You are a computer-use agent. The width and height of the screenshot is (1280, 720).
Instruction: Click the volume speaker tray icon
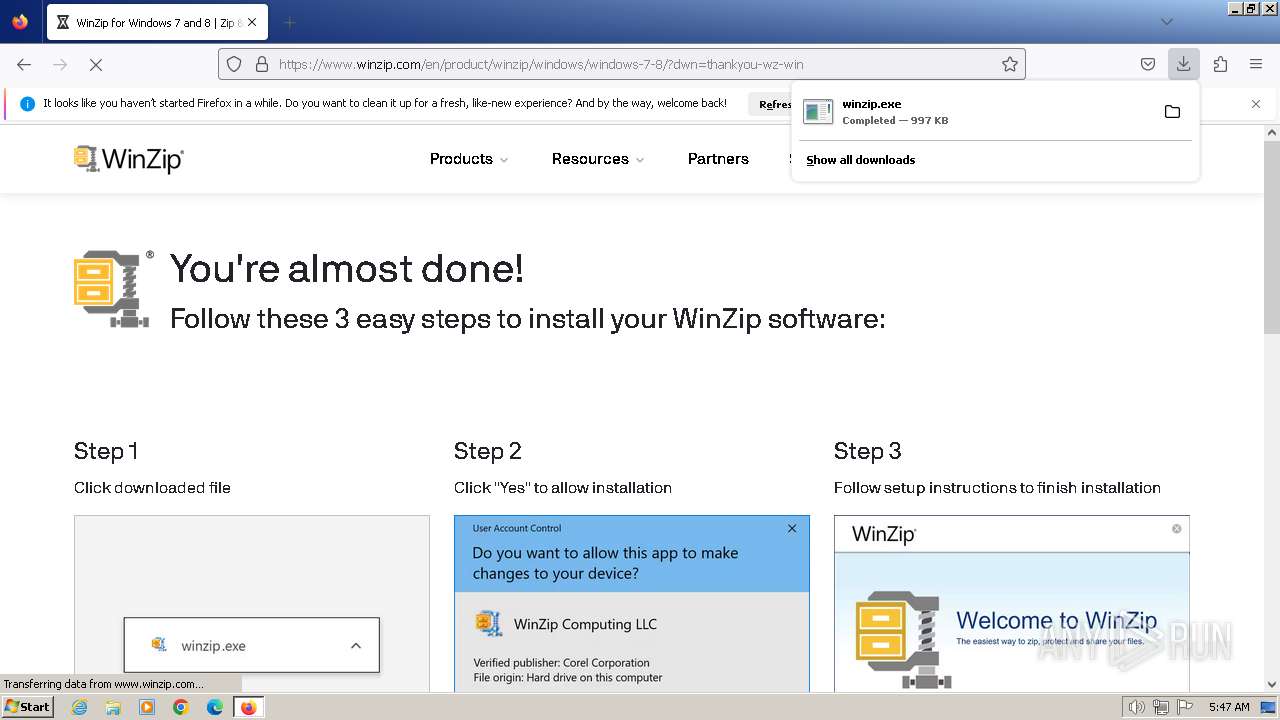coord(1136,707)
